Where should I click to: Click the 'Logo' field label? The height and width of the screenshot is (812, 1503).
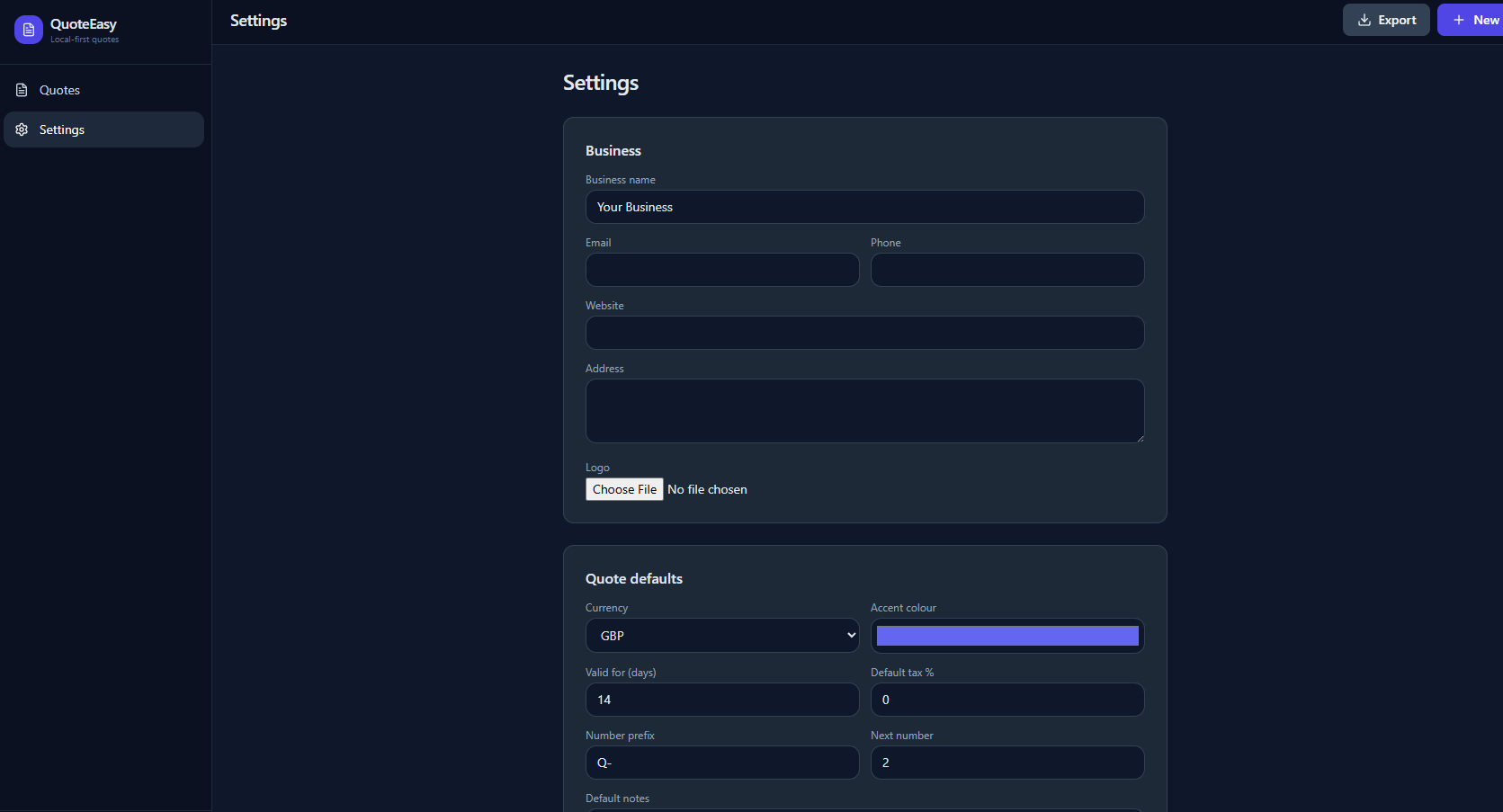(597, 468)
